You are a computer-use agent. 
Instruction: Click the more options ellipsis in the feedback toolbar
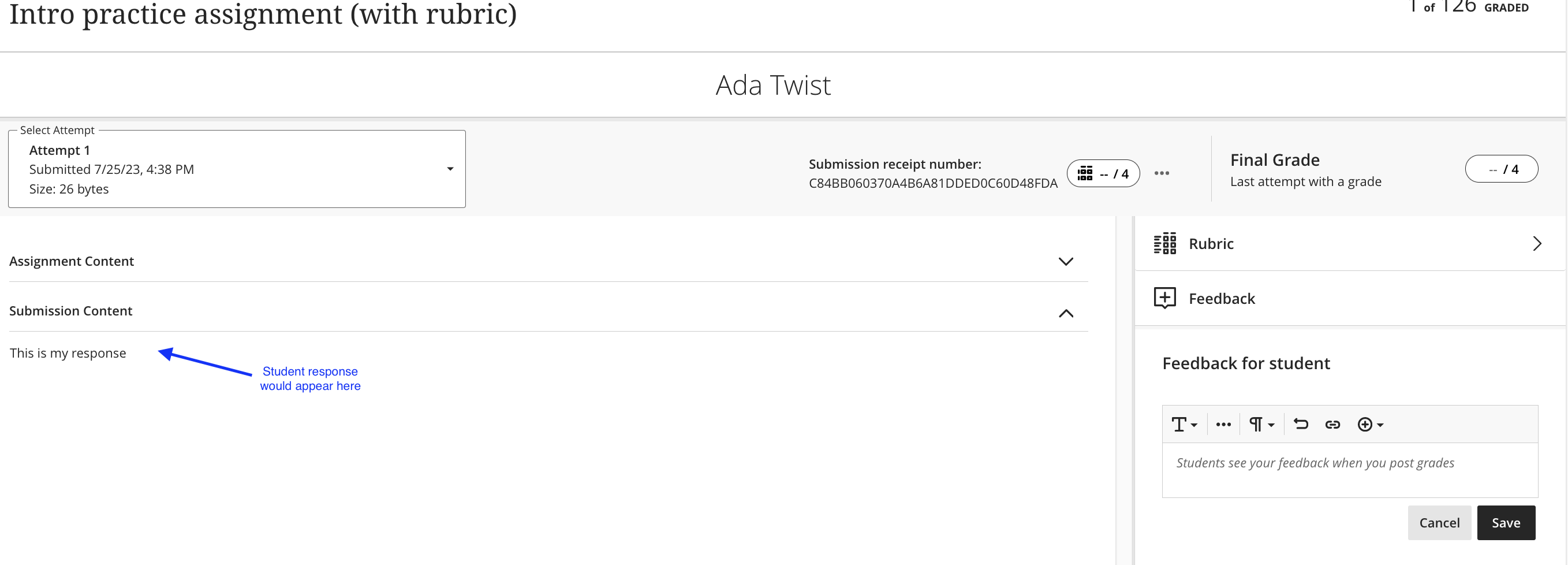tap(1223, 424)
